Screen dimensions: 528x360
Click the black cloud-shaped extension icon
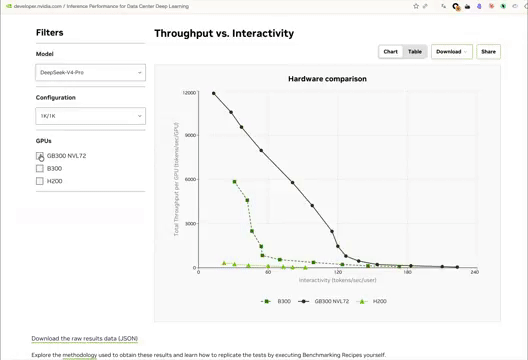[x=467, y=6]
